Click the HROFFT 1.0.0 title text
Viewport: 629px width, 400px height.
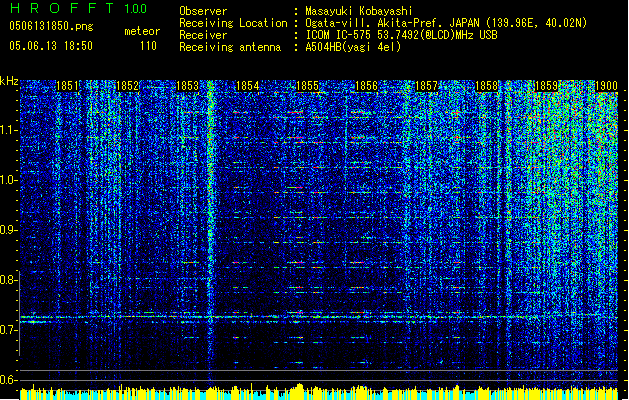click(x=78, y=8)
